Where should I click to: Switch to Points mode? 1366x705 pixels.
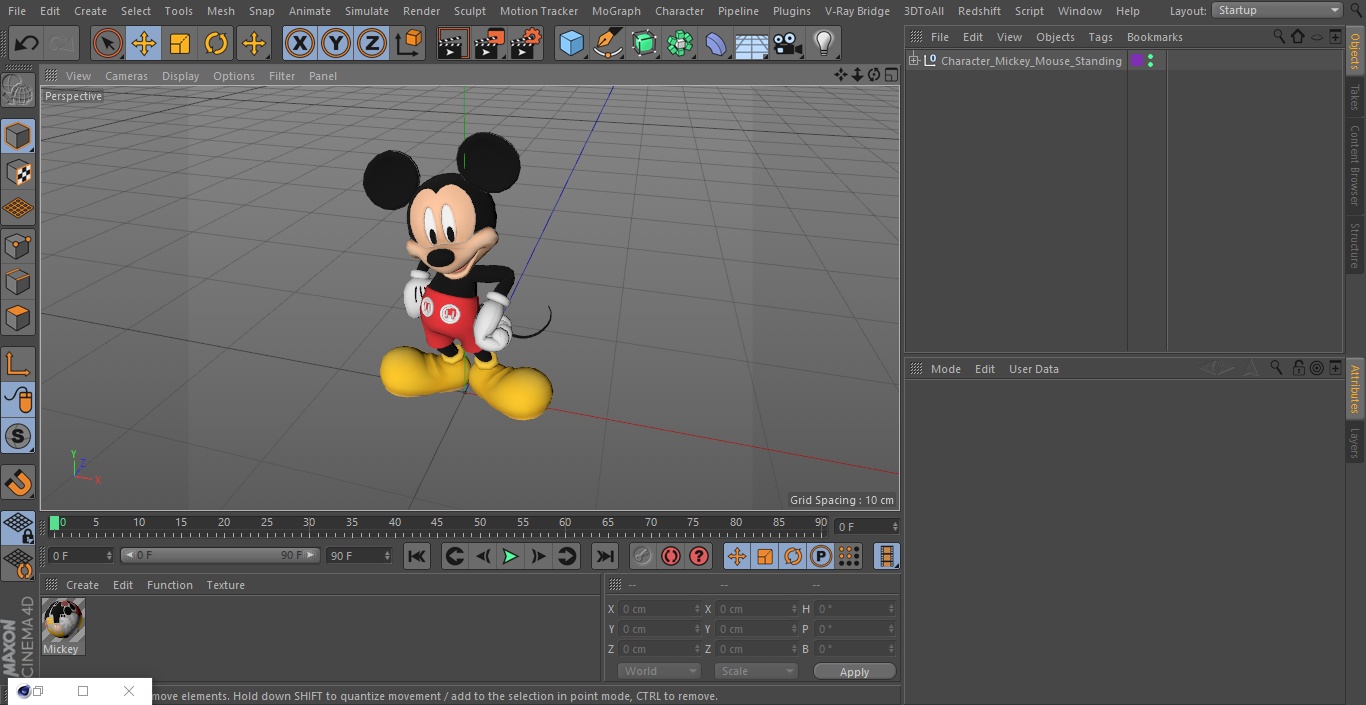(18, 245)
